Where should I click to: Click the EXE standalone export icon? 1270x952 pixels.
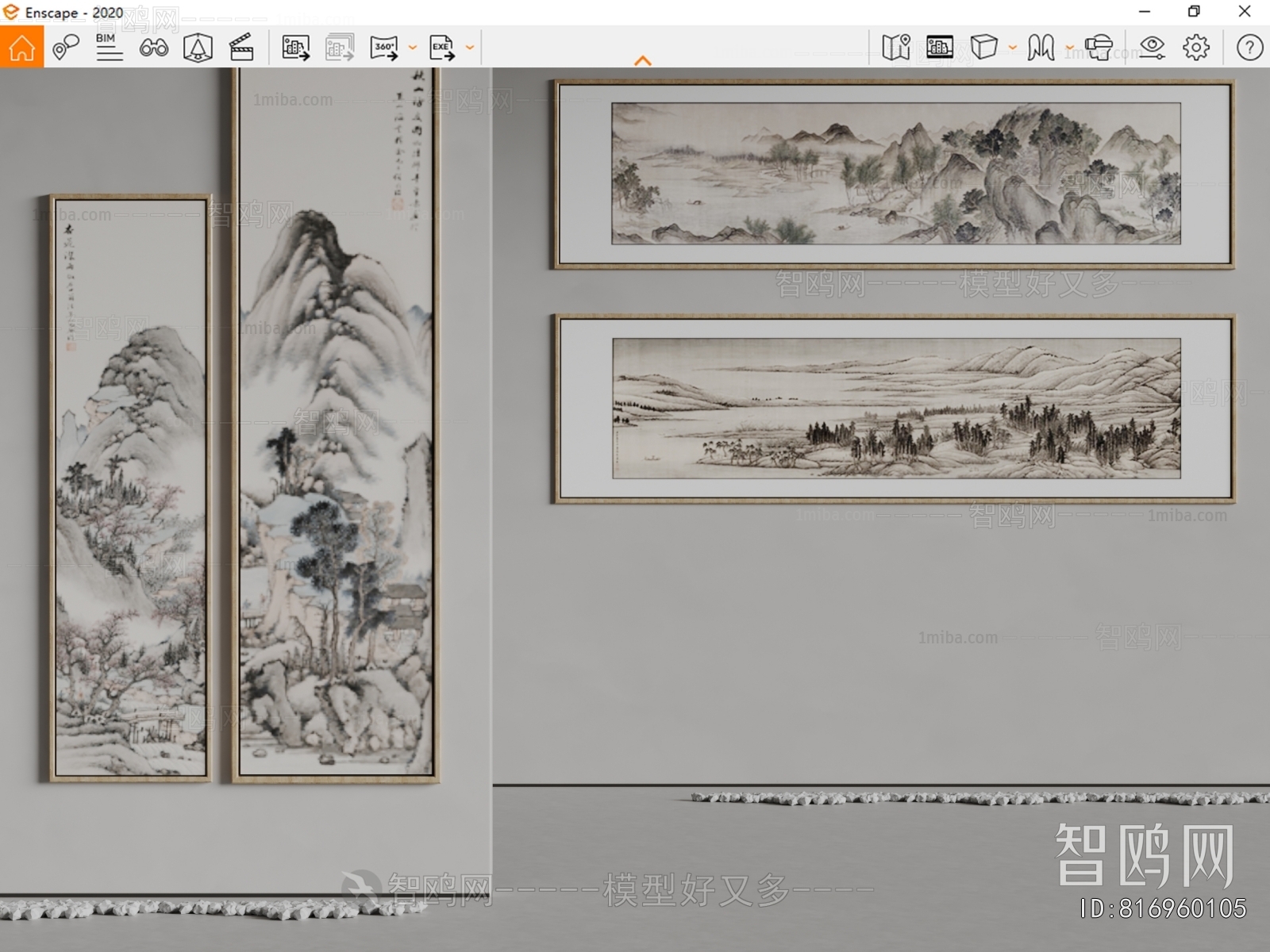[442, 48]
